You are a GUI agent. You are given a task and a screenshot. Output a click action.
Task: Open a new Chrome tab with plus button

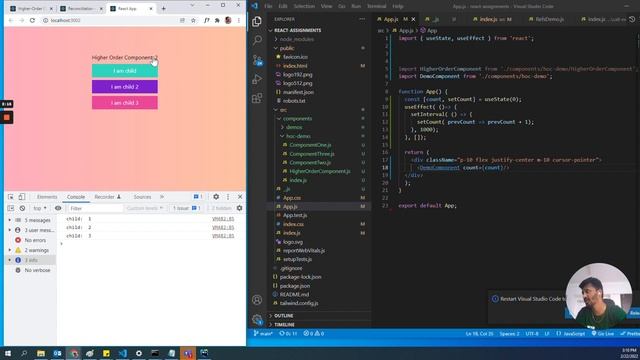pyautogui.click(x=164, y=8)
